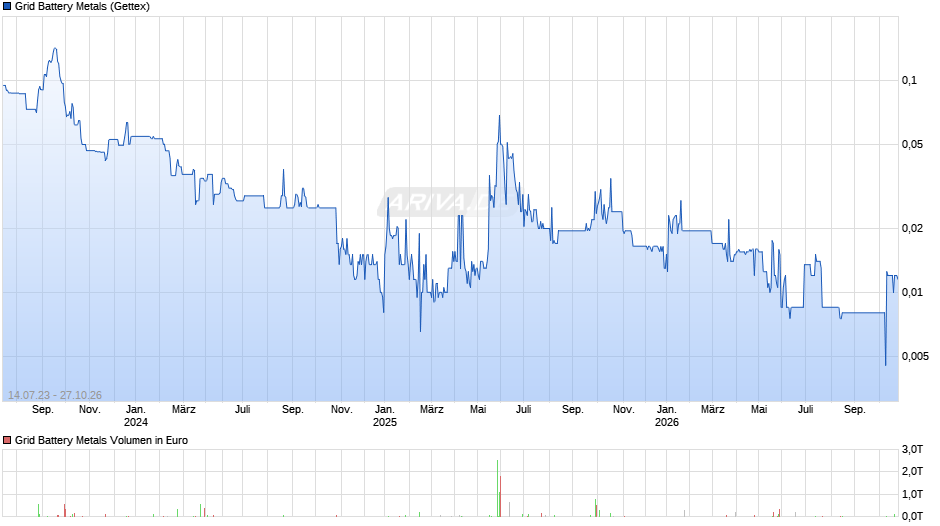Click the sharp price dip near chart's right end
This screenshot has width=940, height=526.
tap(885, 363)
